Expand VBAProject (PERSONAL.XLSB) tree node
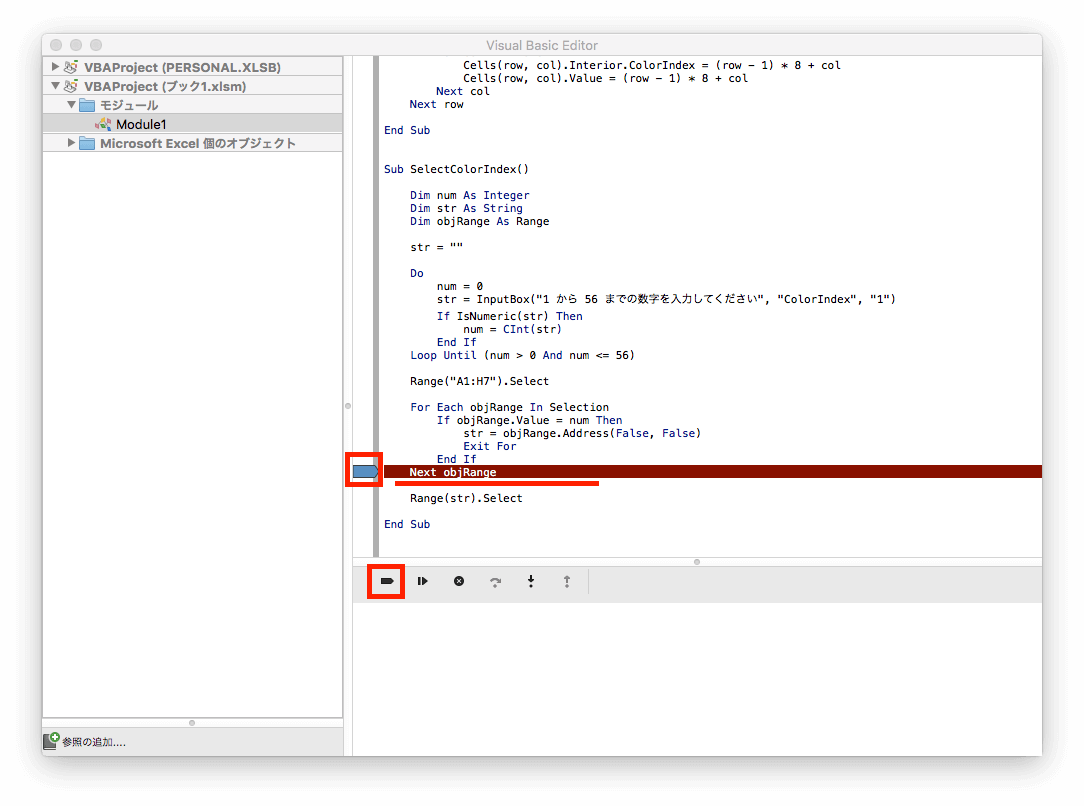This screenshot has width=1084, height=806. (55, 67)
